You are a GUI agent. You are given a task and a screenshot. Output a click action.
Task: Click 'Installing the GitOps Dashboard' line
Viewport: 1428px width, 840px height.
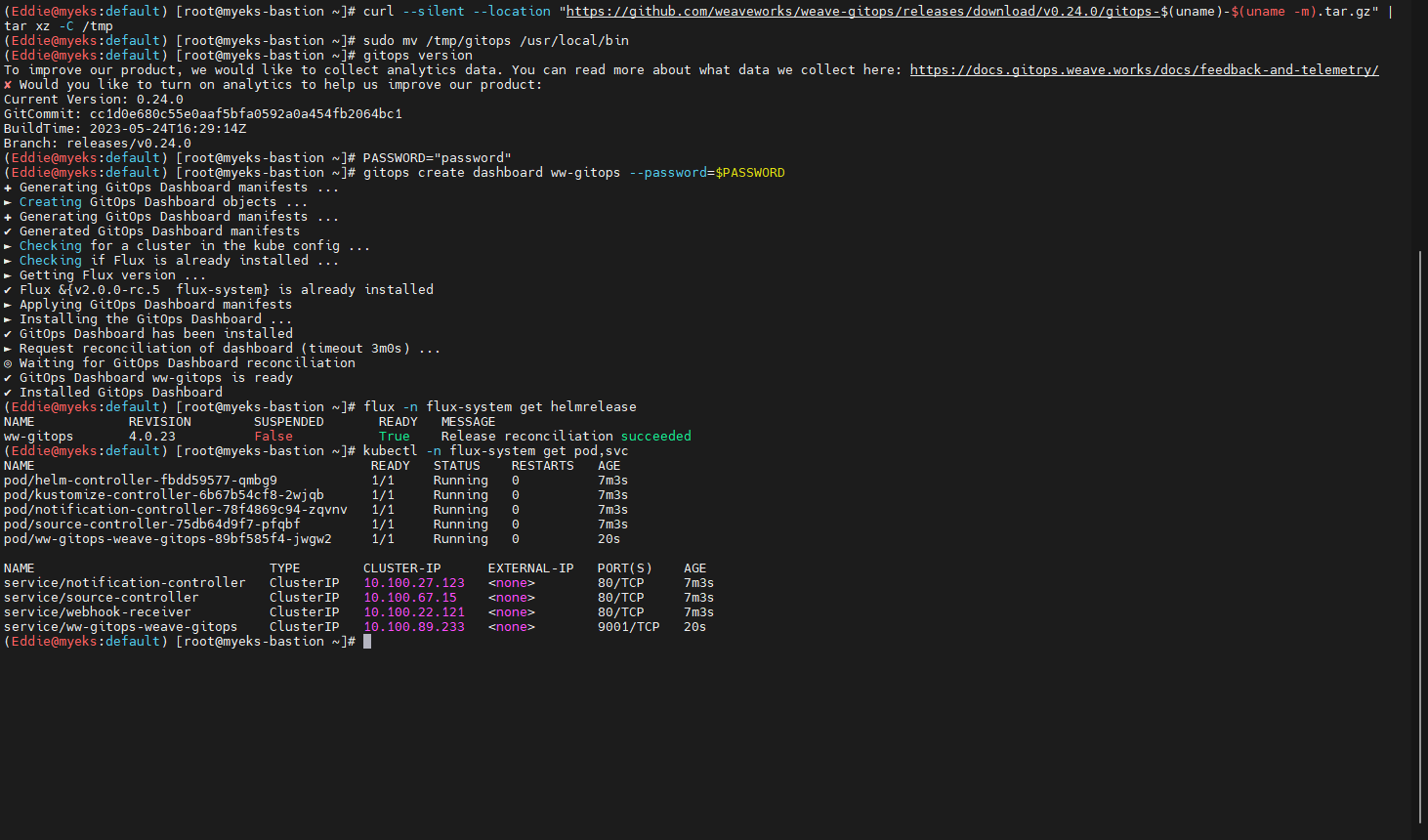pyautogui.click(x=148, y=319)
